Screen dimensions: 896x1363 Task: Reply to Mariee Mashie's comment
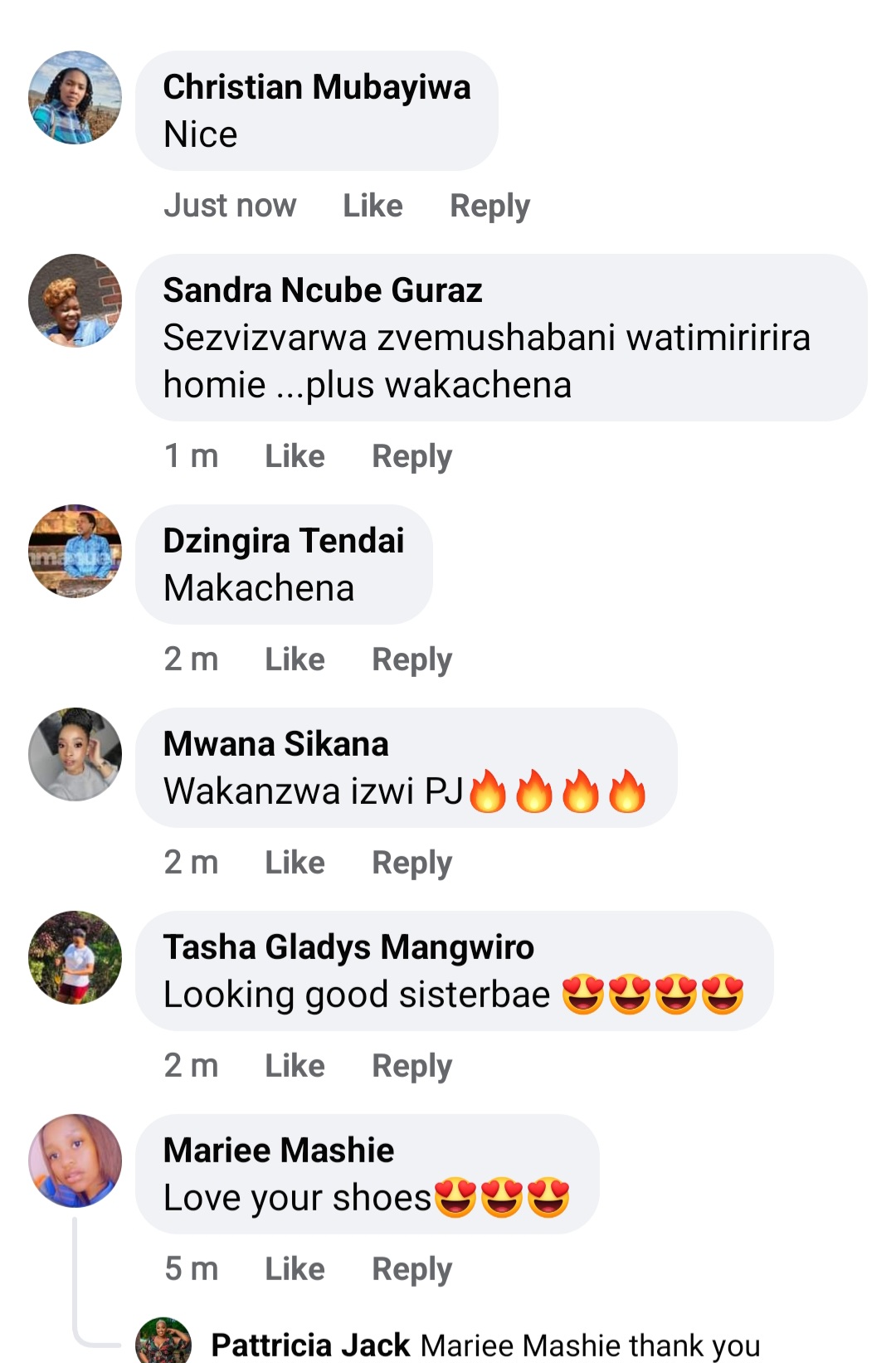(411, 1270)
